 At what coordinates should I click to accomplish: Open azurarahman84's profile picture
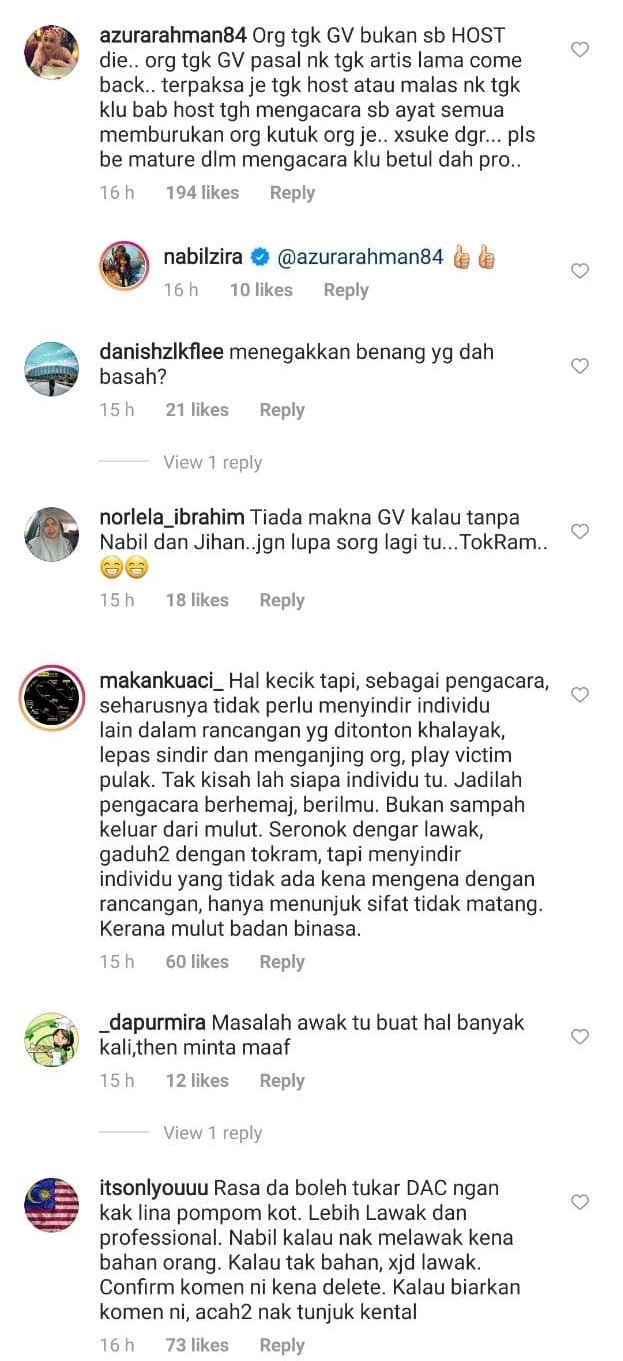tap(51, 53)
